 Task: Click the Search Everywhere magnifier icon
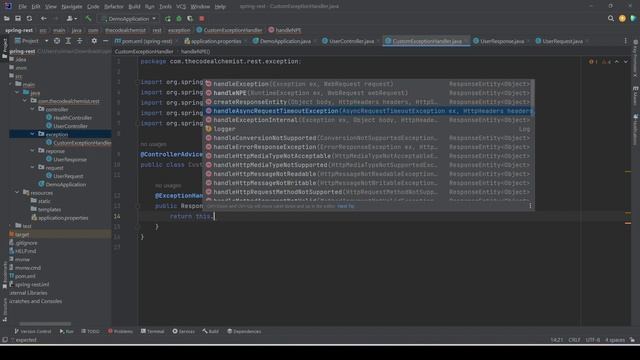point(611,18)
